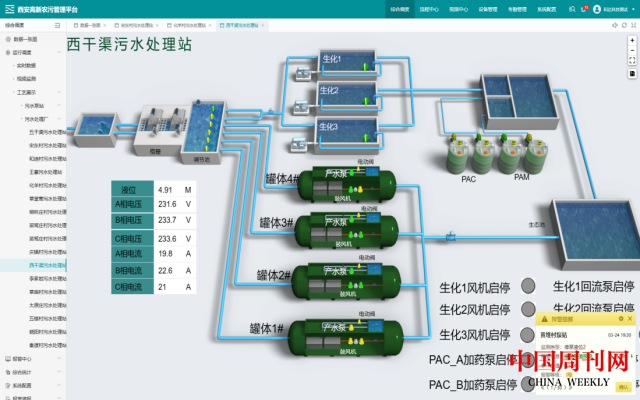Viewport: 640px width, 400px height.
Task: Switch to the 数据一张图 tab
Action: tap(90, 25)
